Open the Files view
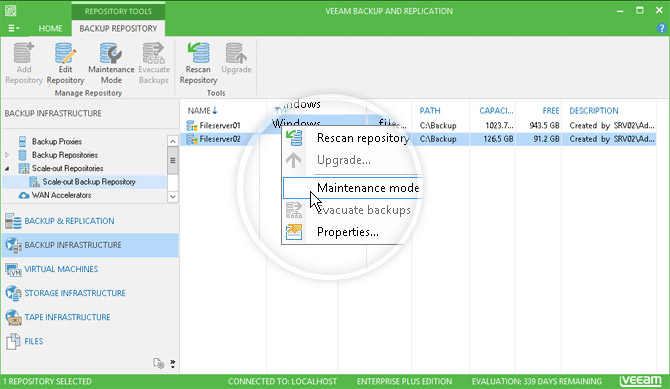 click(90, 341)
